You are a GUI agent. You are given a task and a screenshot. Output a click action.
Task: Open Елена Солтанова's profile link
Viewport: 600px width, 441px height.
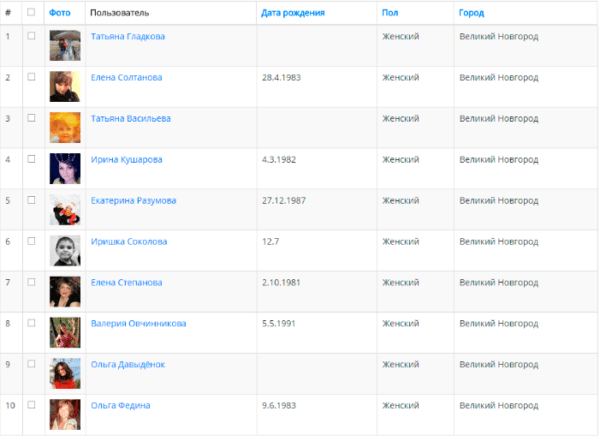[126, 77]
